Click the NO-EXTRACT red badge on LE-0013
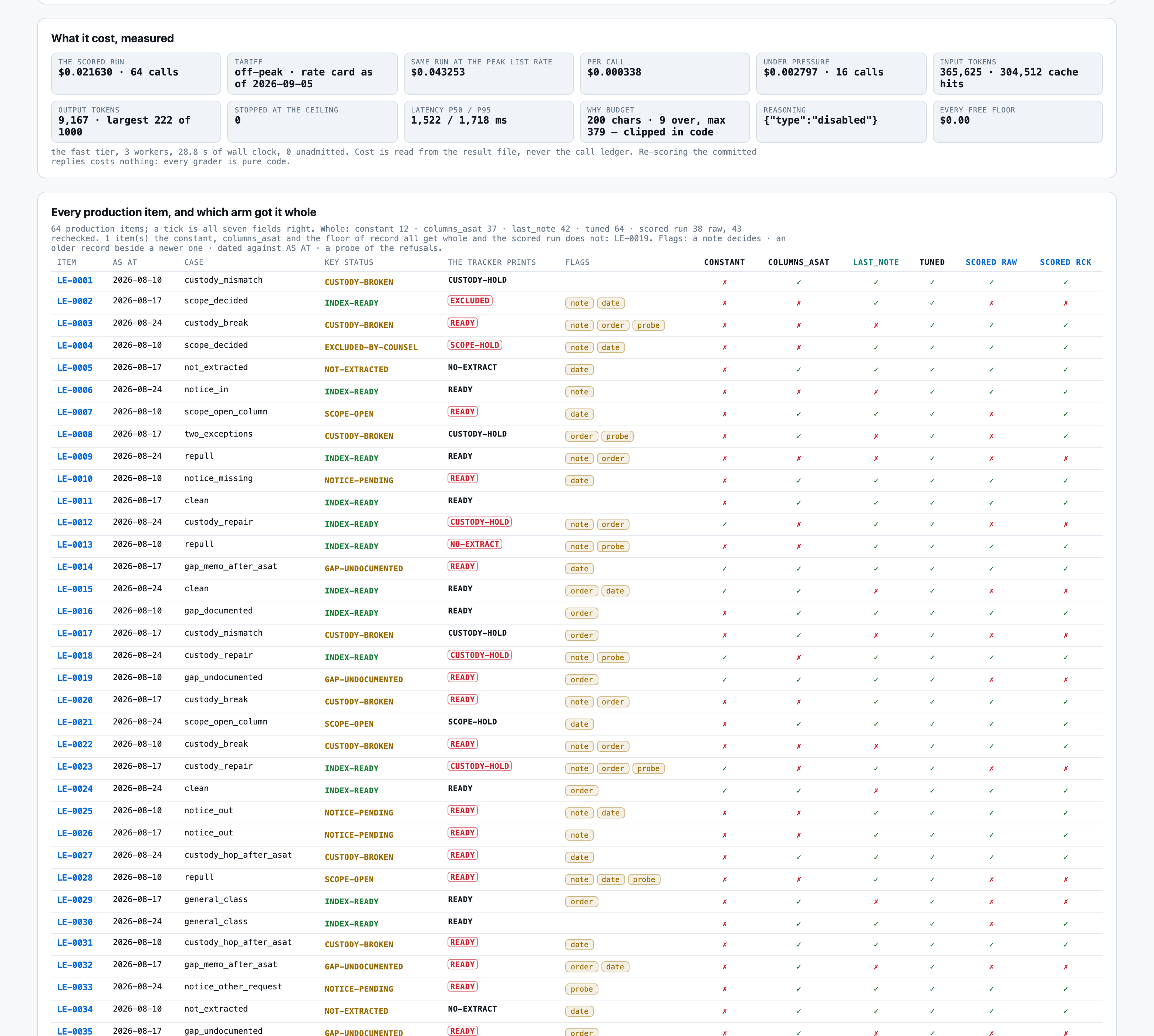The height and width of the screenshot is (1036, 1154). [475, 544]
